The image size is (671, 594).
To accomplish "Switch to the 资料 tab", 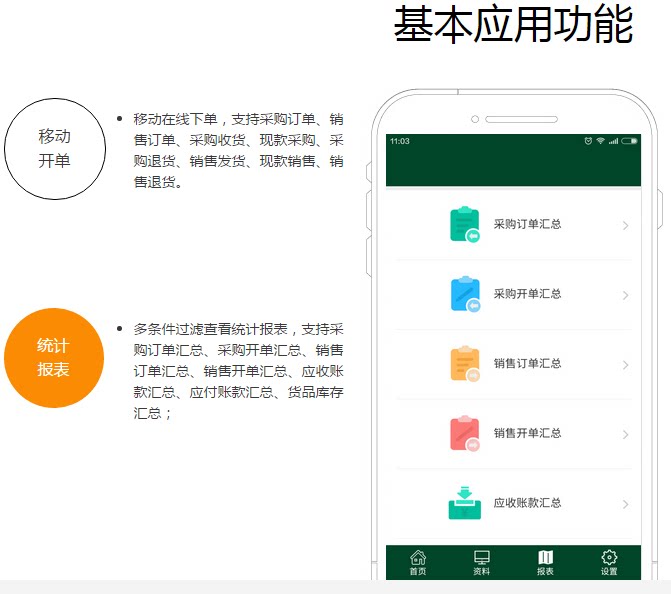I will pos(481,563).
